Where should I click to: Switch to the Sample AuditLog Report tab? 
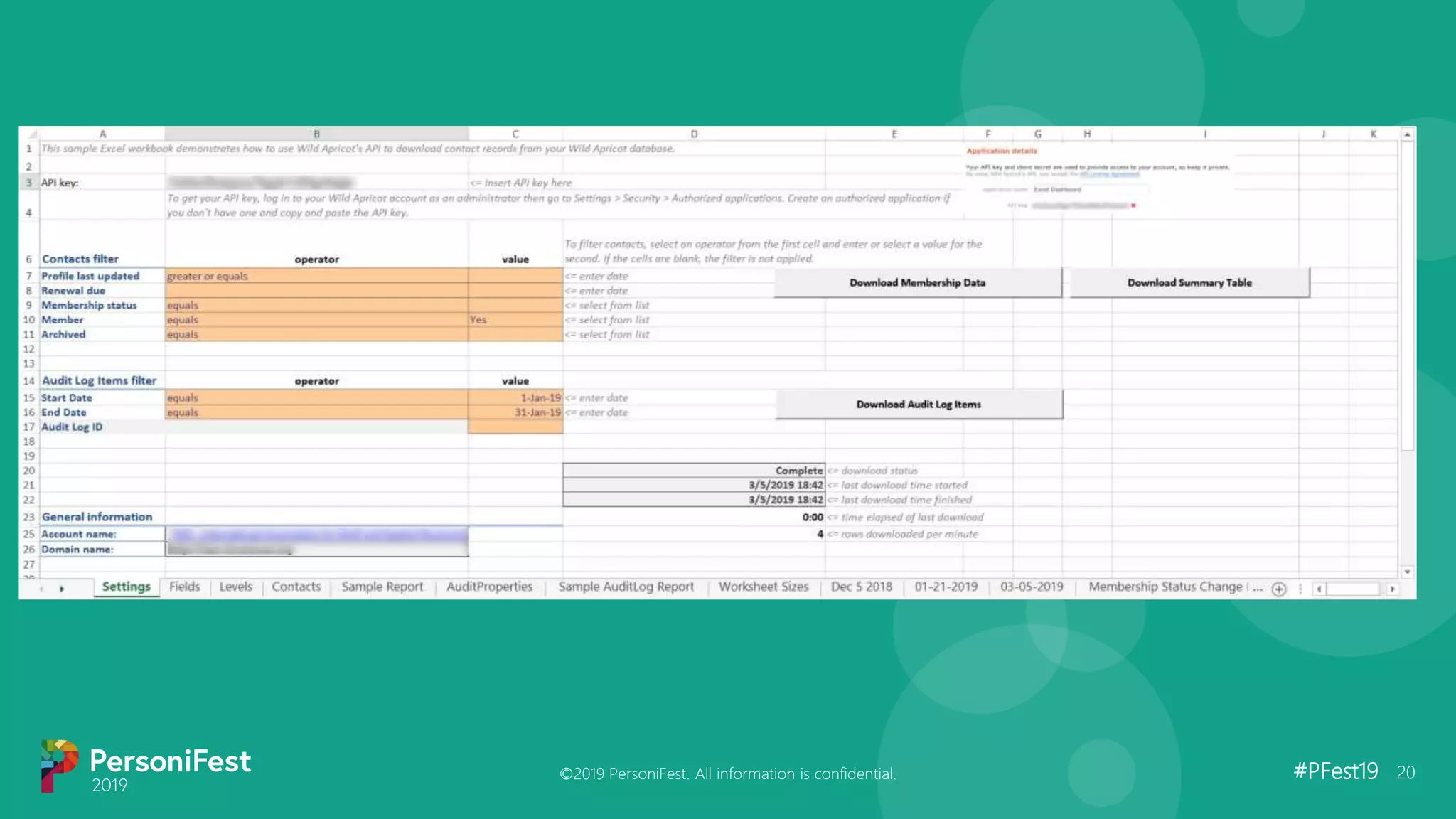tap(626, 587)
